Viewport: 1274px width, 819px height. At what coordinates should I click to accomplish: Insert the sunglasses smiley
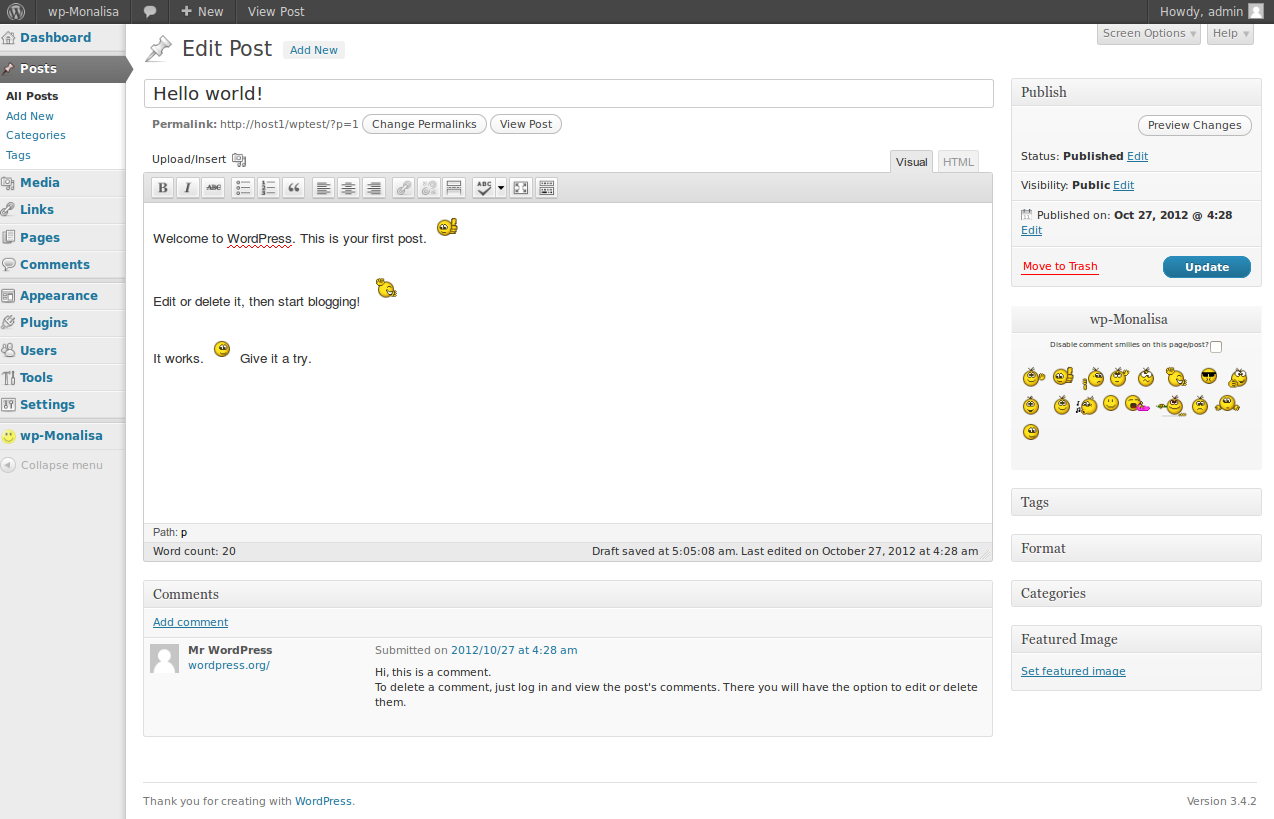(1209, 376)
